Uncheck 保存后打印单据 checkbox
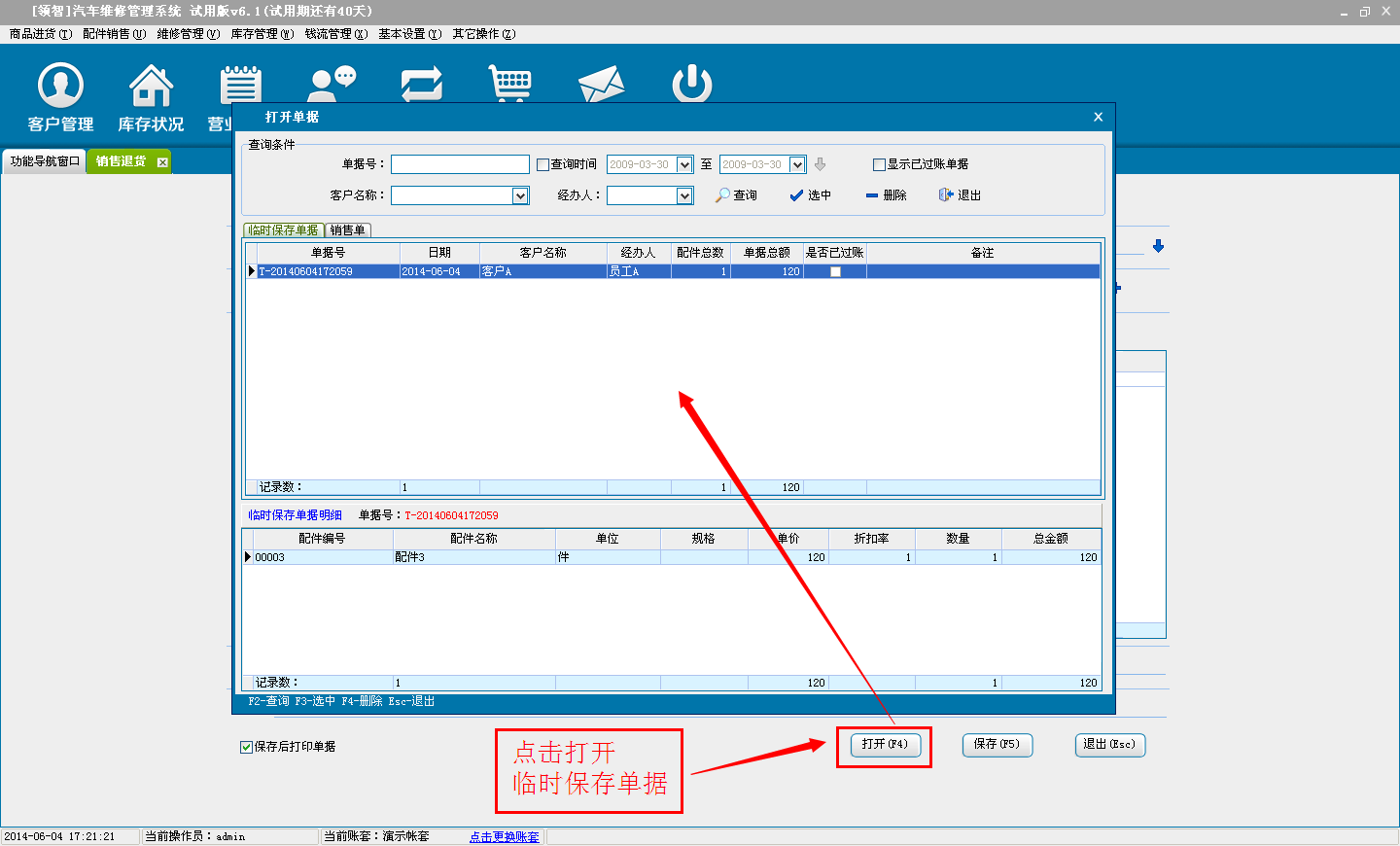The width and height of the screenshot is (1400, 846). pyautogui.click(x=246, y=747)
